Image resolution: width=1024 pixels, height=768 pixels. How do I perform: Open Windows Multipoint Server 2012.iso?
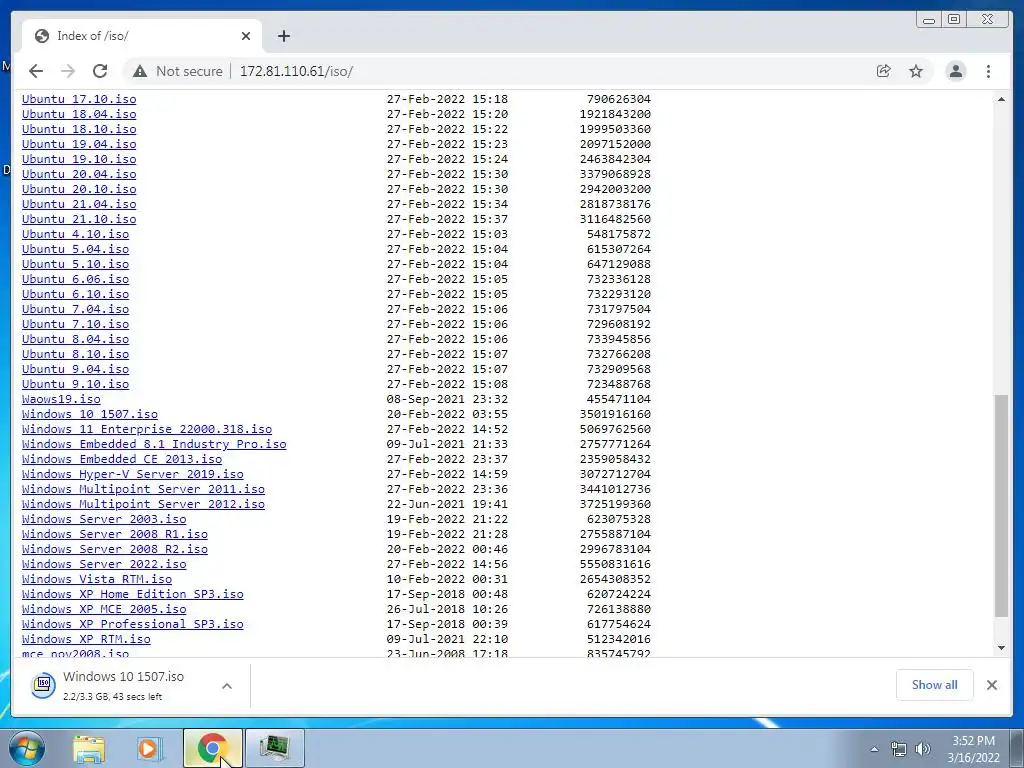[143, 505]
